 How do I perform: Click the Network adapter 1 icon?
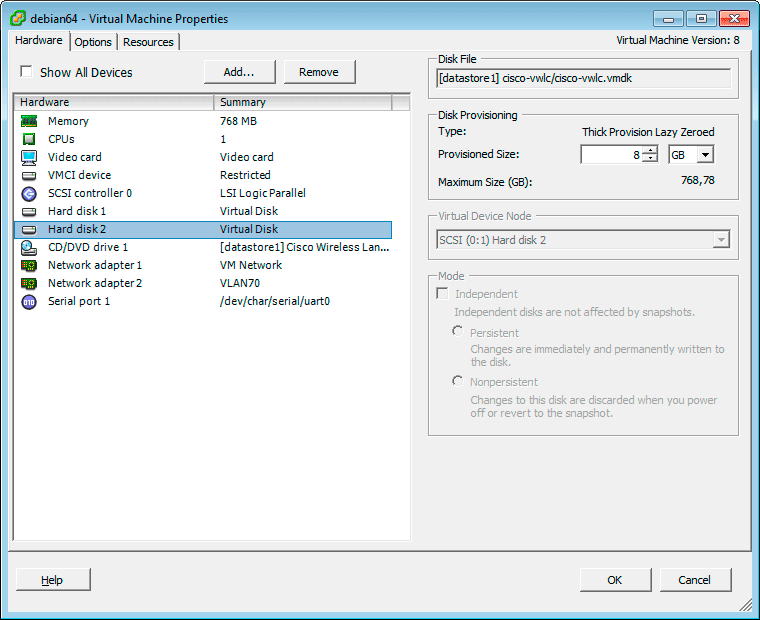pos(29,266)
